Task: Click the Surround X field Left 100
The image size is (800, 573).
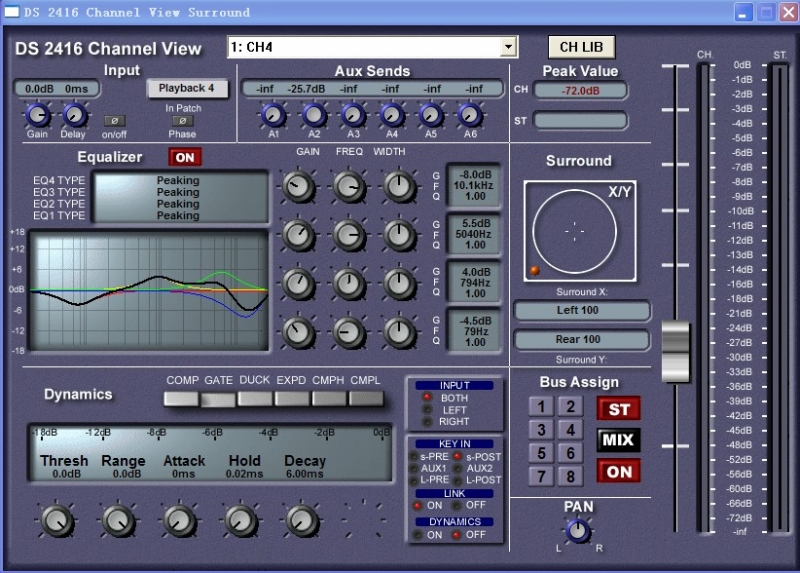Action: pyautogui.click(x=582, y=310)
